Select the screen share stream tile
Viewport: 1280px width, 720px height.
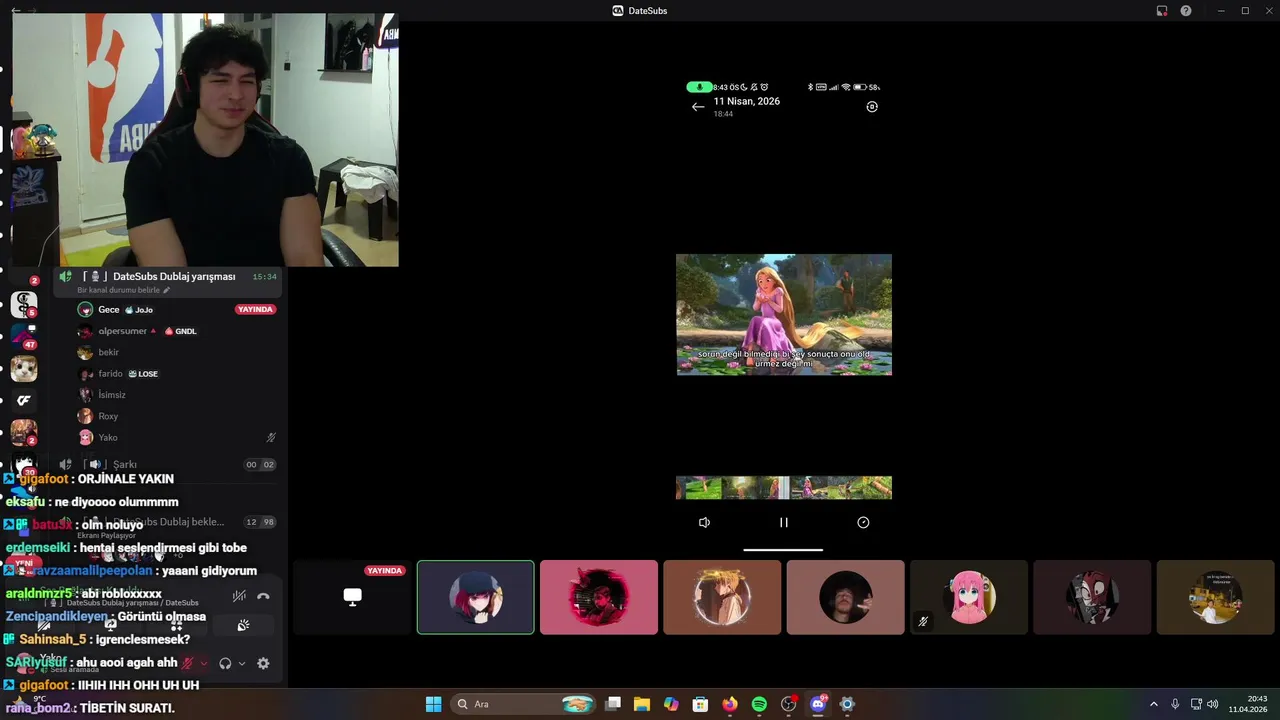click(x=352, y=597)
